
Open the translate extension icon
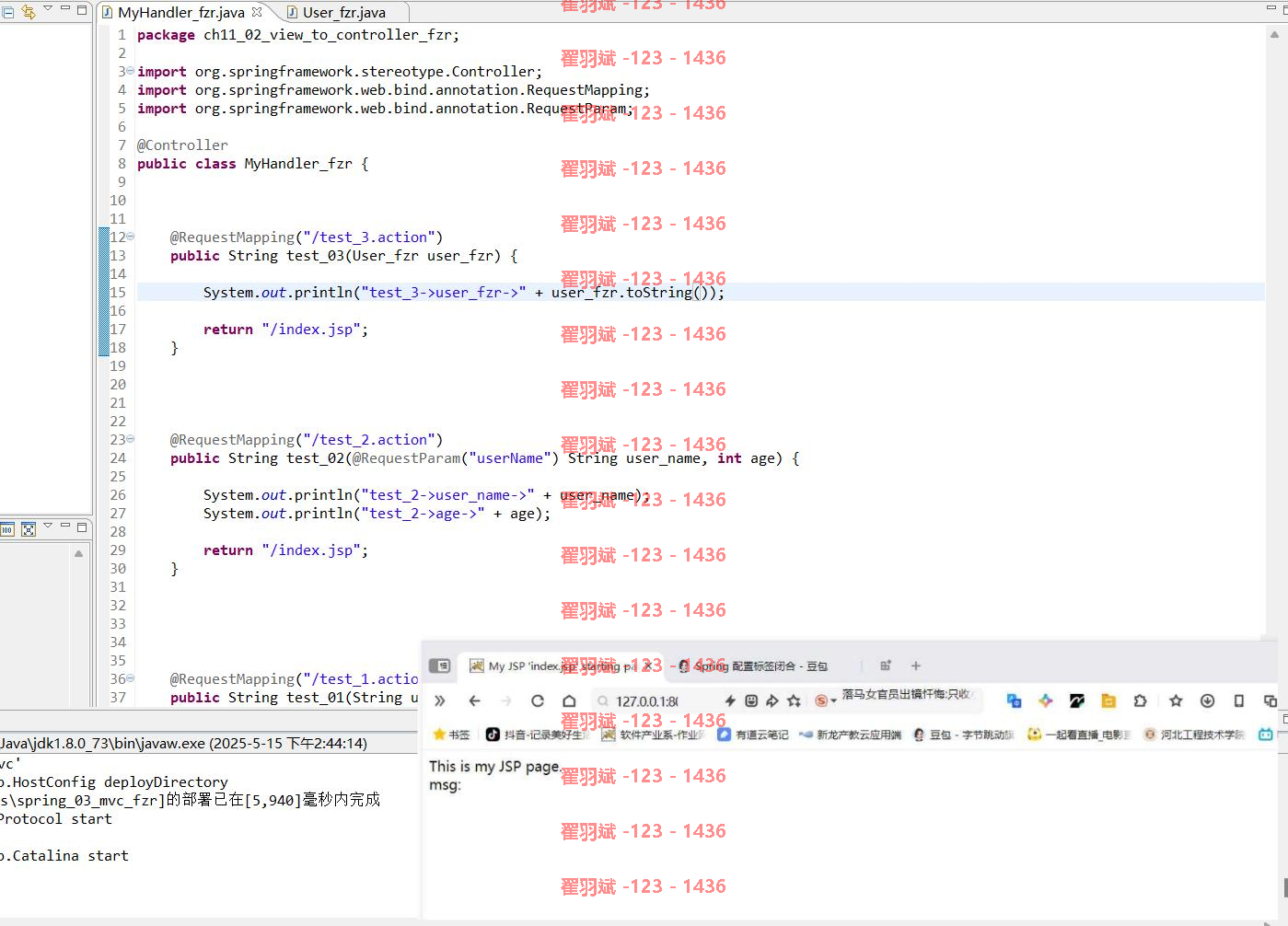pos(1014,700)
